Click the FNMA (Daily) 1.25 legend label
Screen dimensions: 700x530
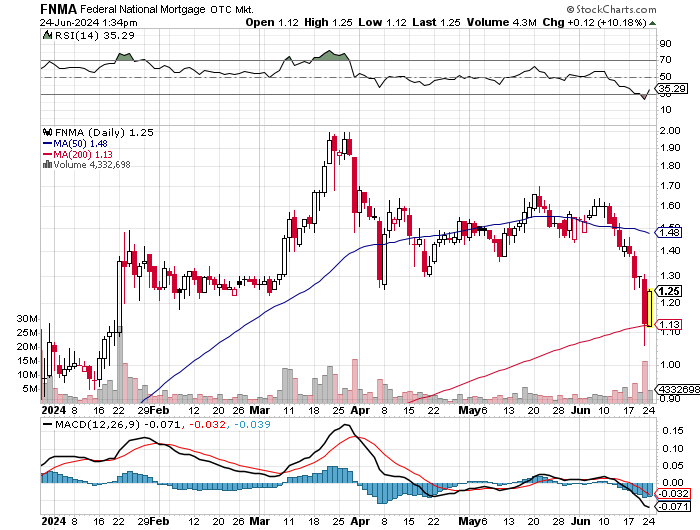click(104, 133)
